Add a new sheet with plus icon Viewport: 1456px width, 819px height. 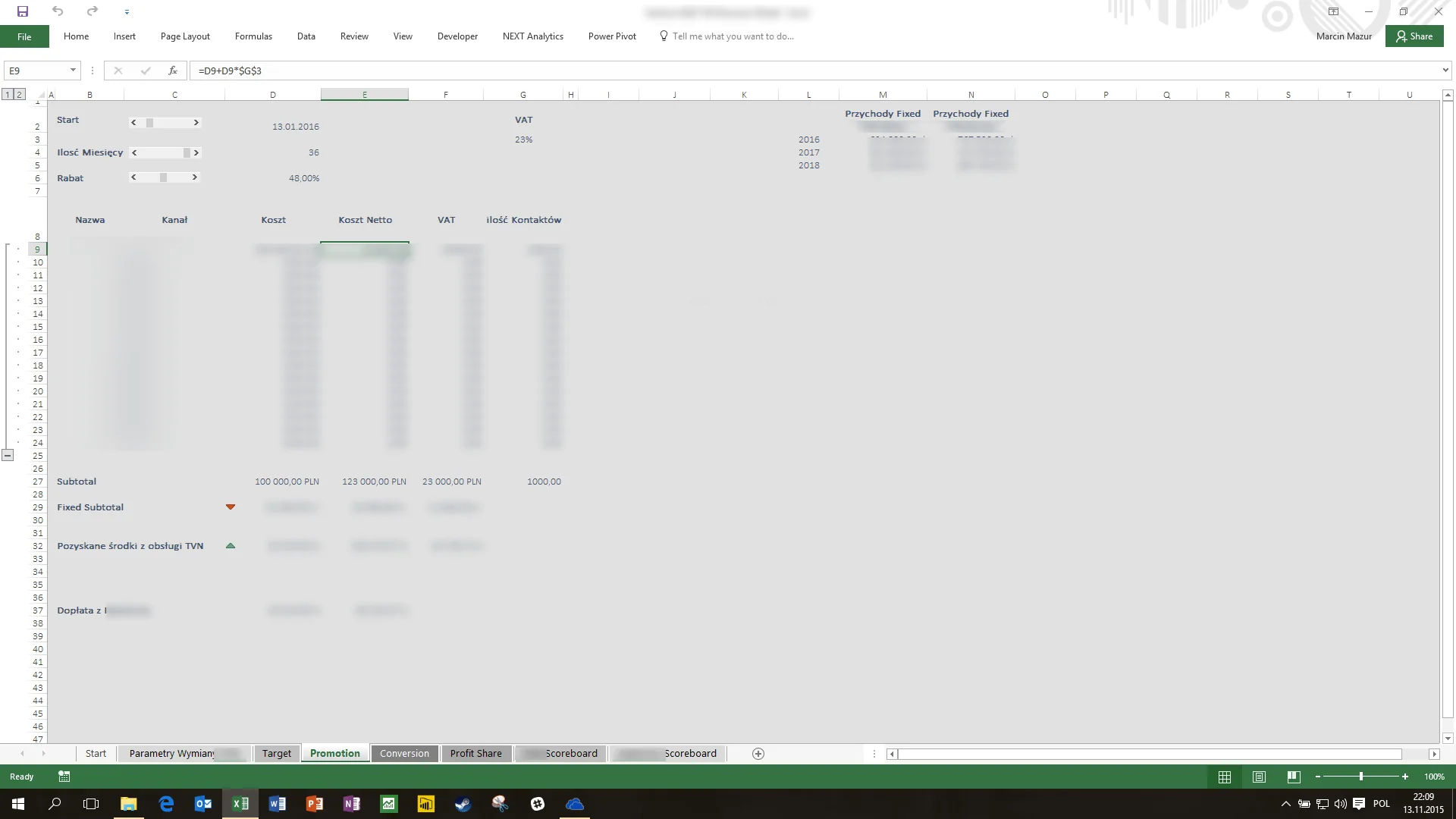click(758, 753)
